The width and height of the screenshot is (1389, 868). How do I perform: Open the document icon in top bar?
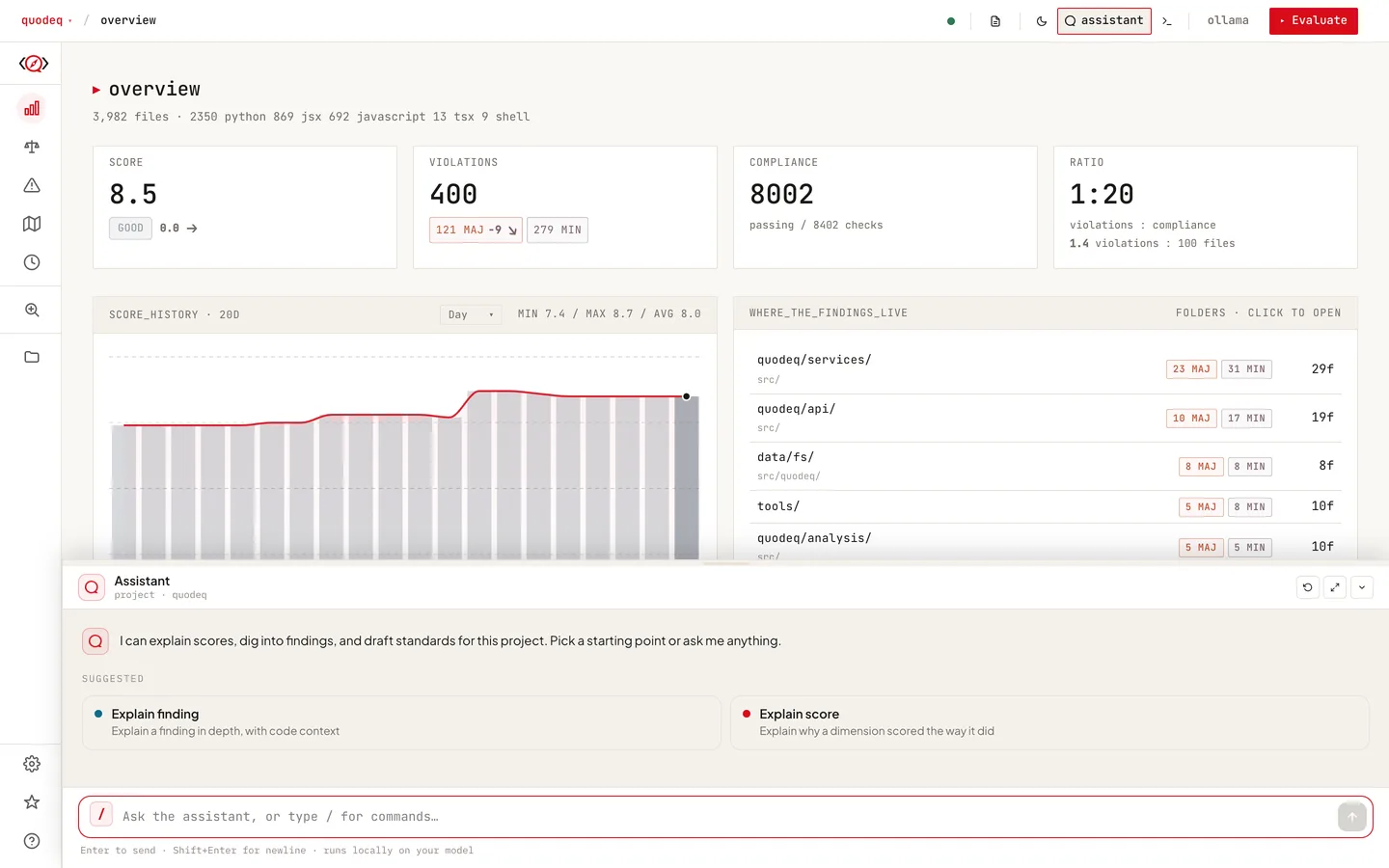[x=995, y=21]
